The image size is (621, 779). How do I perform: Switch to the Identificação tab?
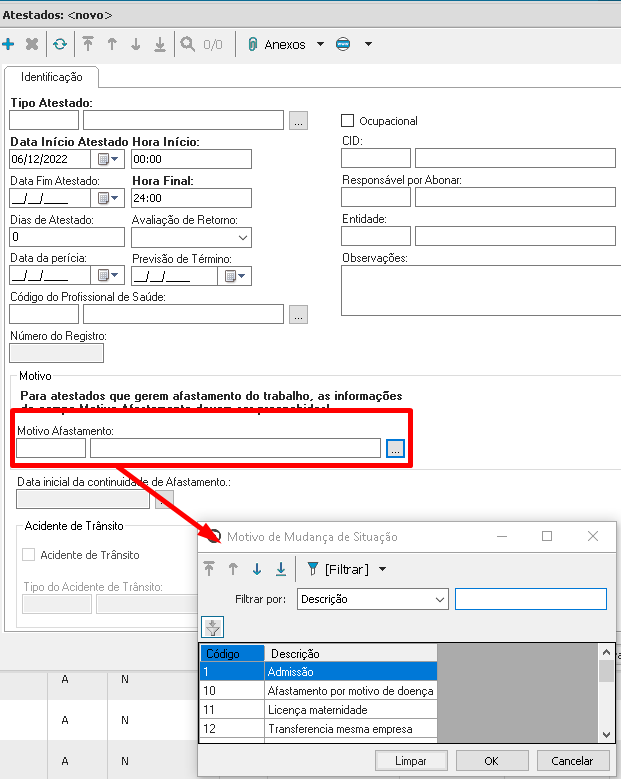point(52,77)
